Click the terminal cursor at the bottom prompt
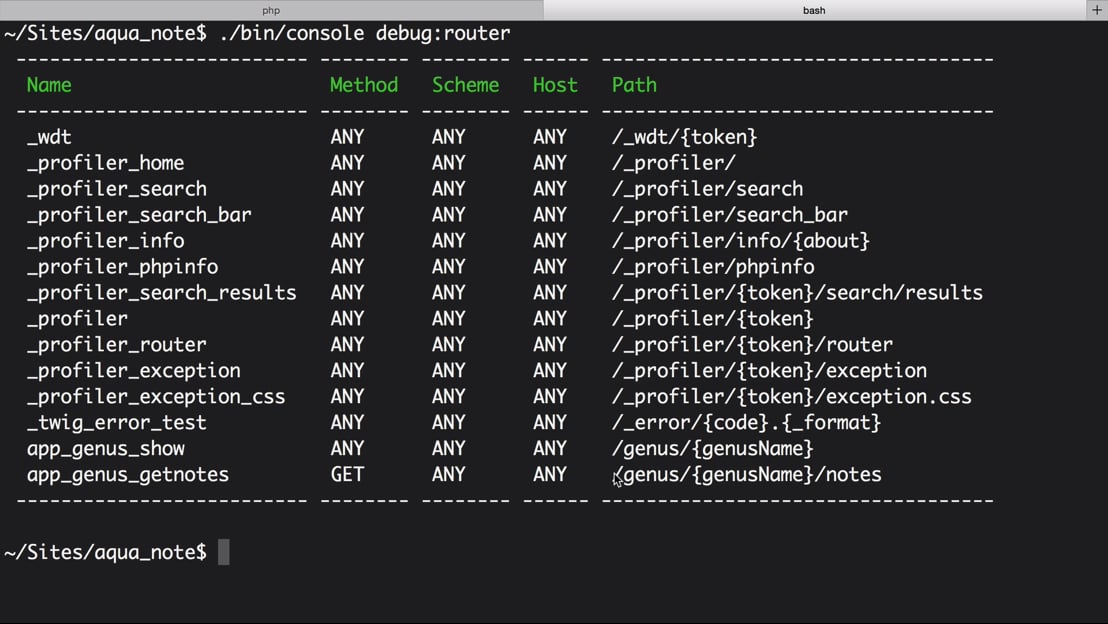1108x624 pixels. (223, 552)
